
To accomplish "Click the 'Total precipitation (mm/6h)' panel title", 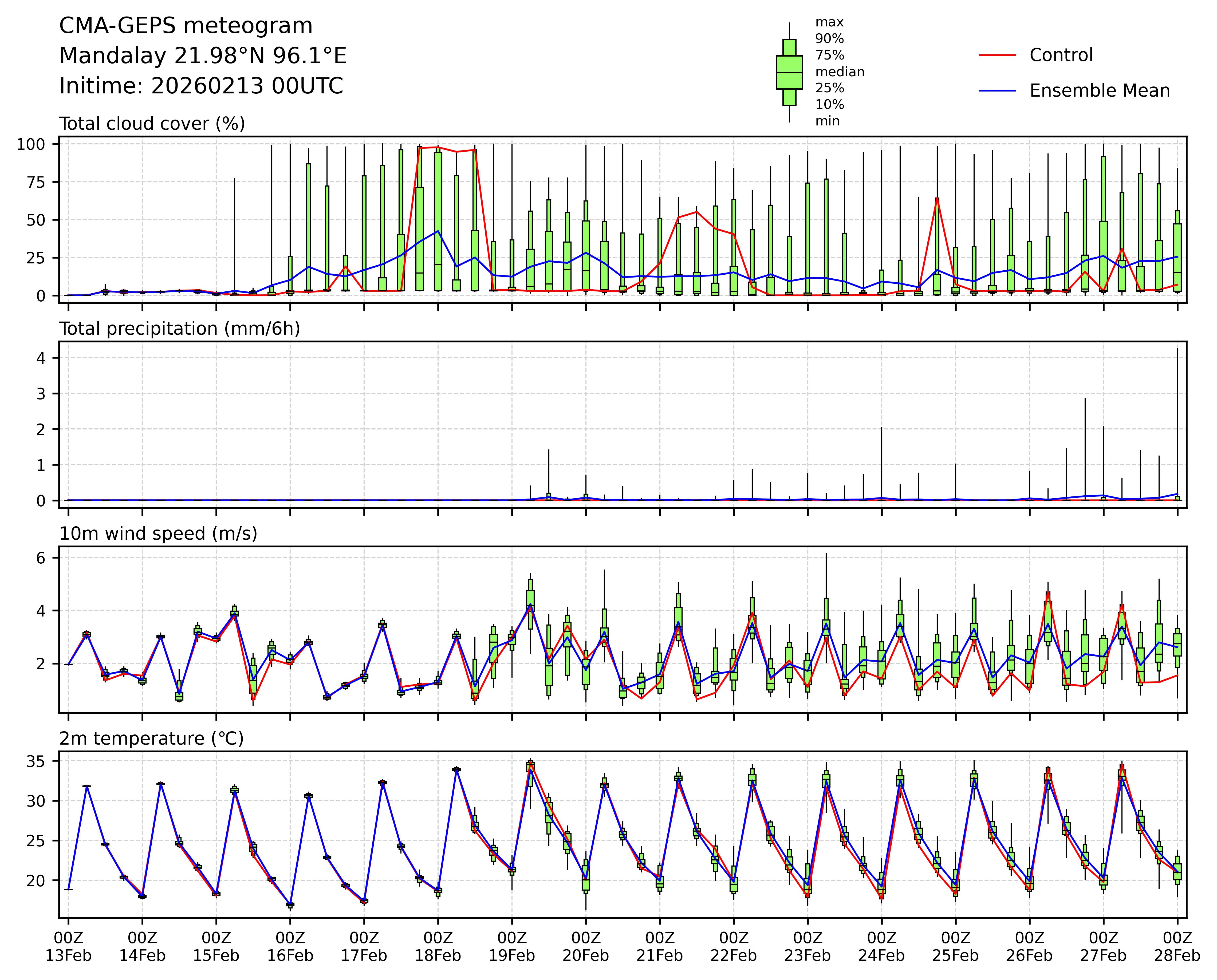I will [x=180, y=329].
